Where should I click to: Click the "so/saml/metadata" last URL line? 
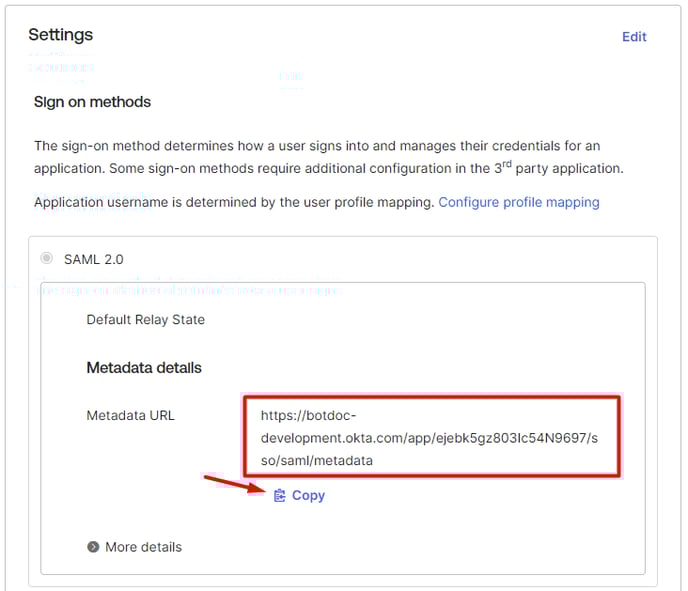(x=316, y=461)
